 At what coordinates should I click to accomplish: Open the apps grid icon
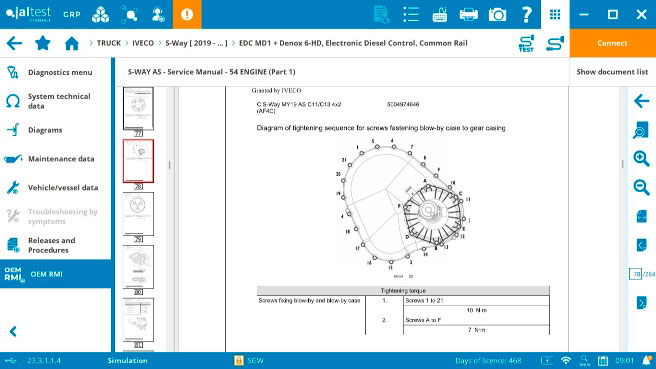[555, 15]
